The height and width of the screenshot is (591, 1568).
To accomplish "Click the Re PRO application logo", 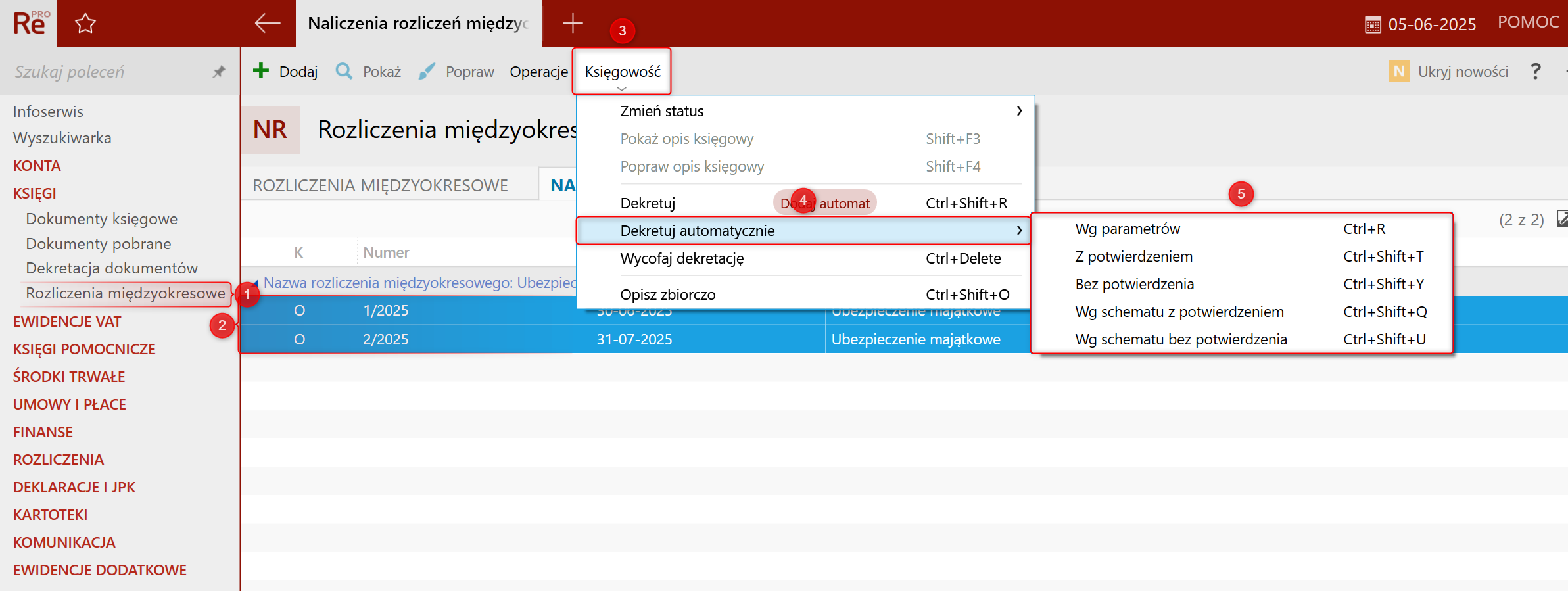I will coord(30,24).
